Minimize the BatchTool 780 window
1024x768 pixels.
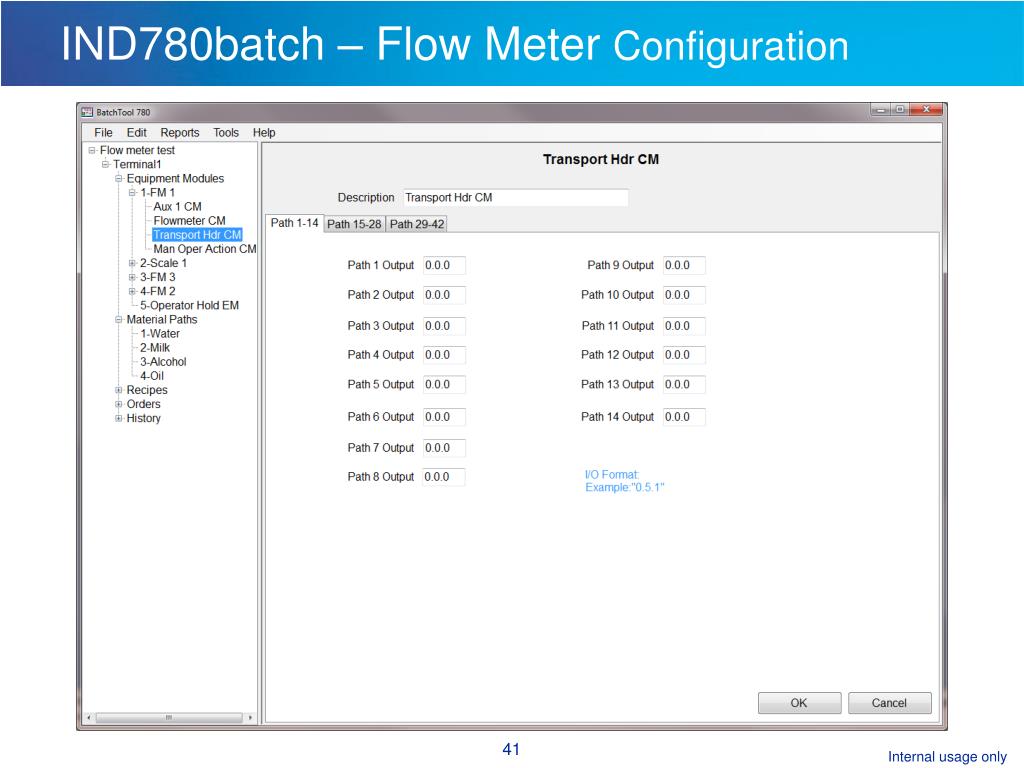tap(880, 110)
